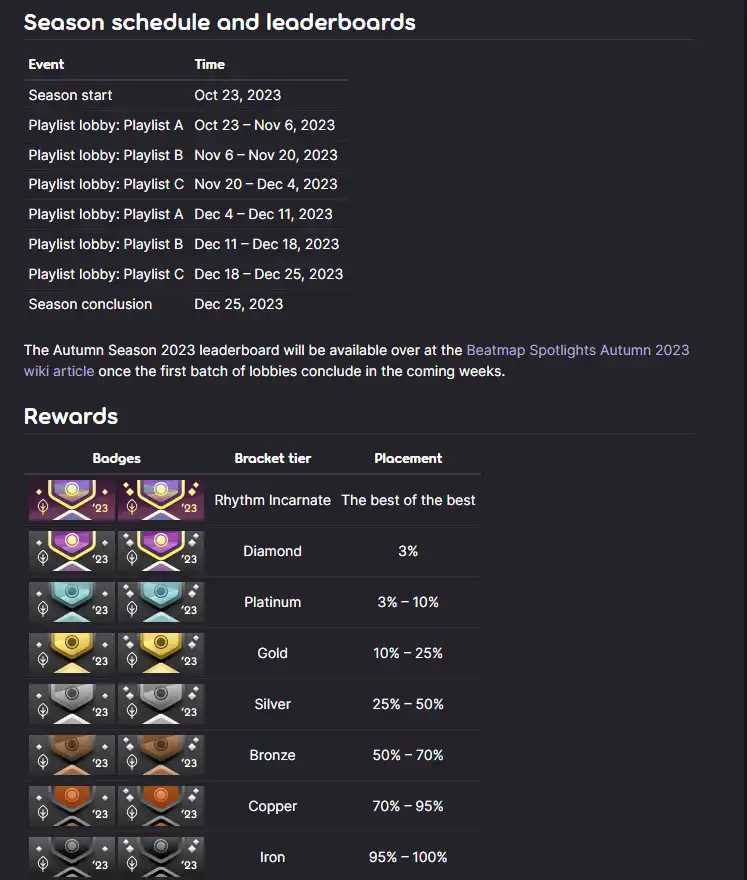
Task: Select the 'Rhythm Incarnate' tier name
Action: click(273, 500)
